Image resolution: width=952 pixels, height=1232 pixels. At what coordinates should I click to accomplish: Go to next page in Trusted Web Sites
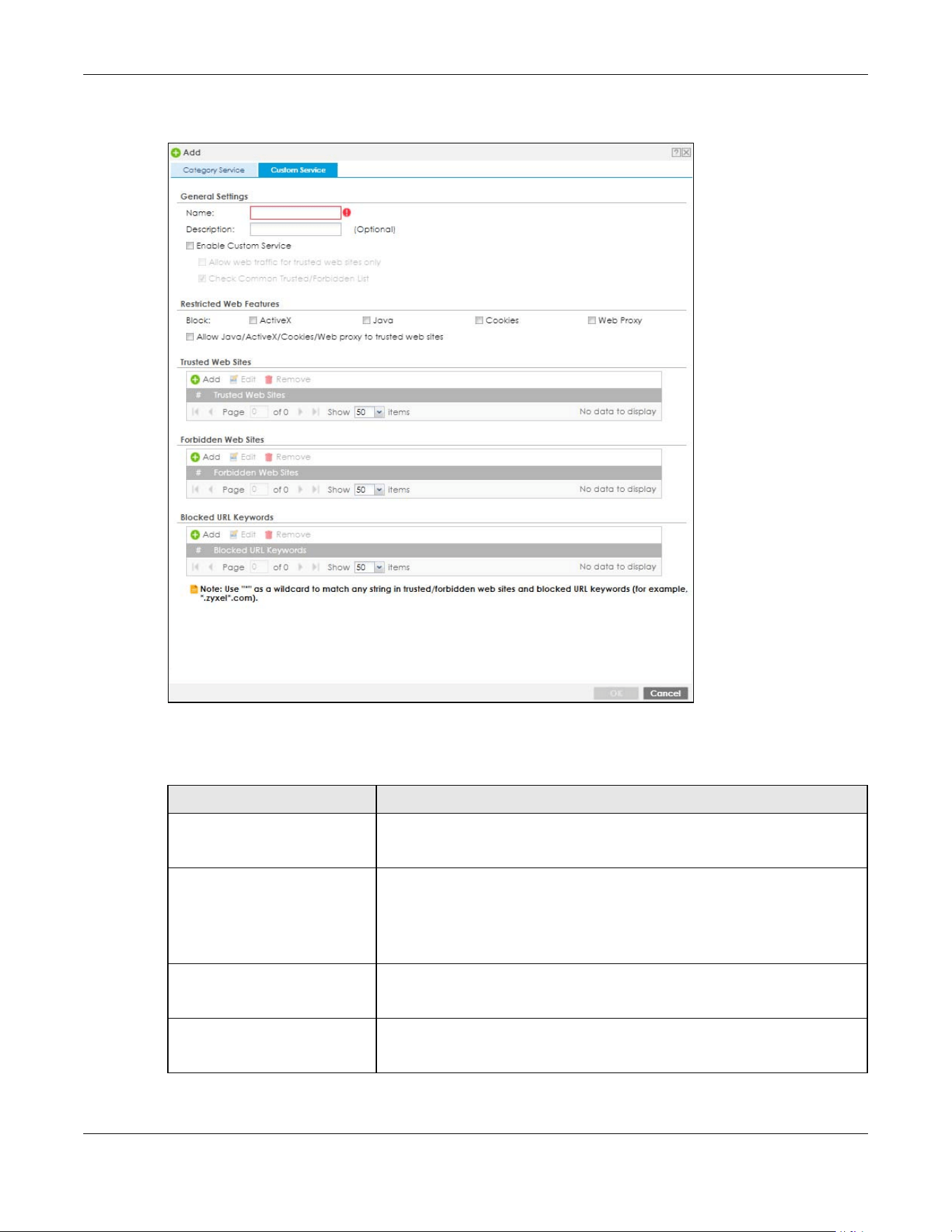[x=301, y=412]
